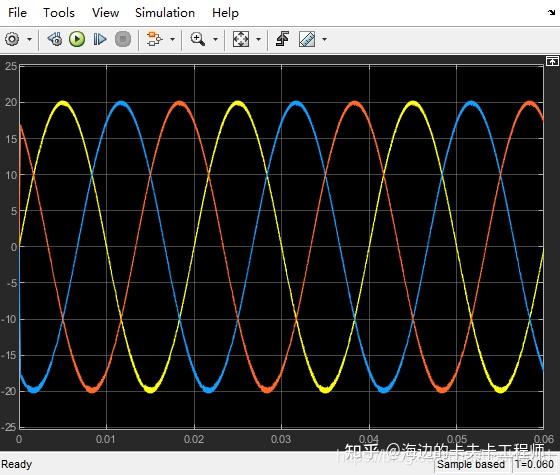Click the Step Forward icon

[x=100, y=39]
